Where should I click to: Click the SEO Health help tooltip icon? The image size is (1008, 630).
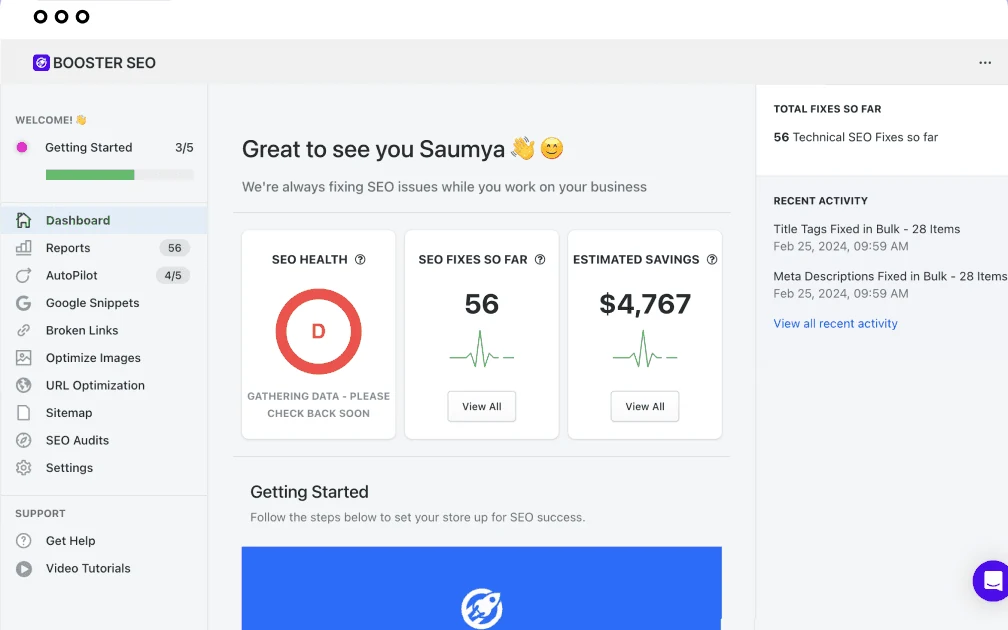pyautogui.click(x=360, y=260)
